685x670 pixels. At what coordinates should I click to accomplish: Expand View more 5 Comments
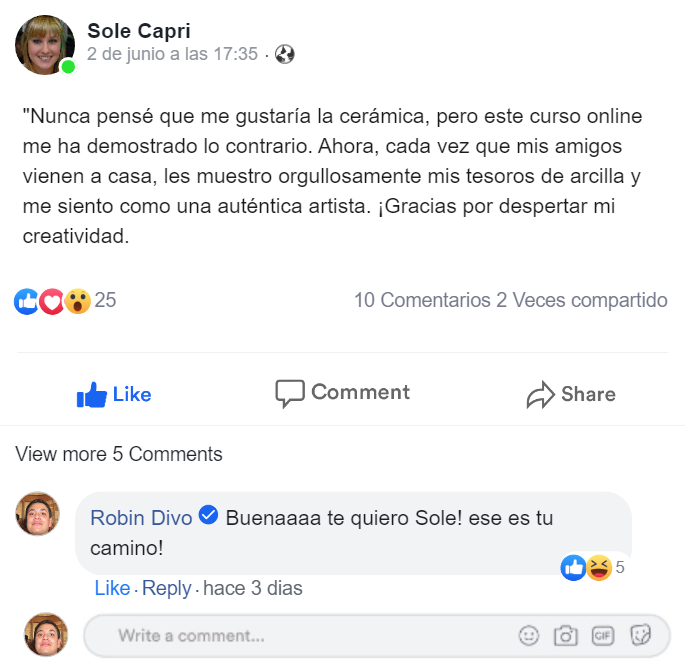[x=119, y=454]
